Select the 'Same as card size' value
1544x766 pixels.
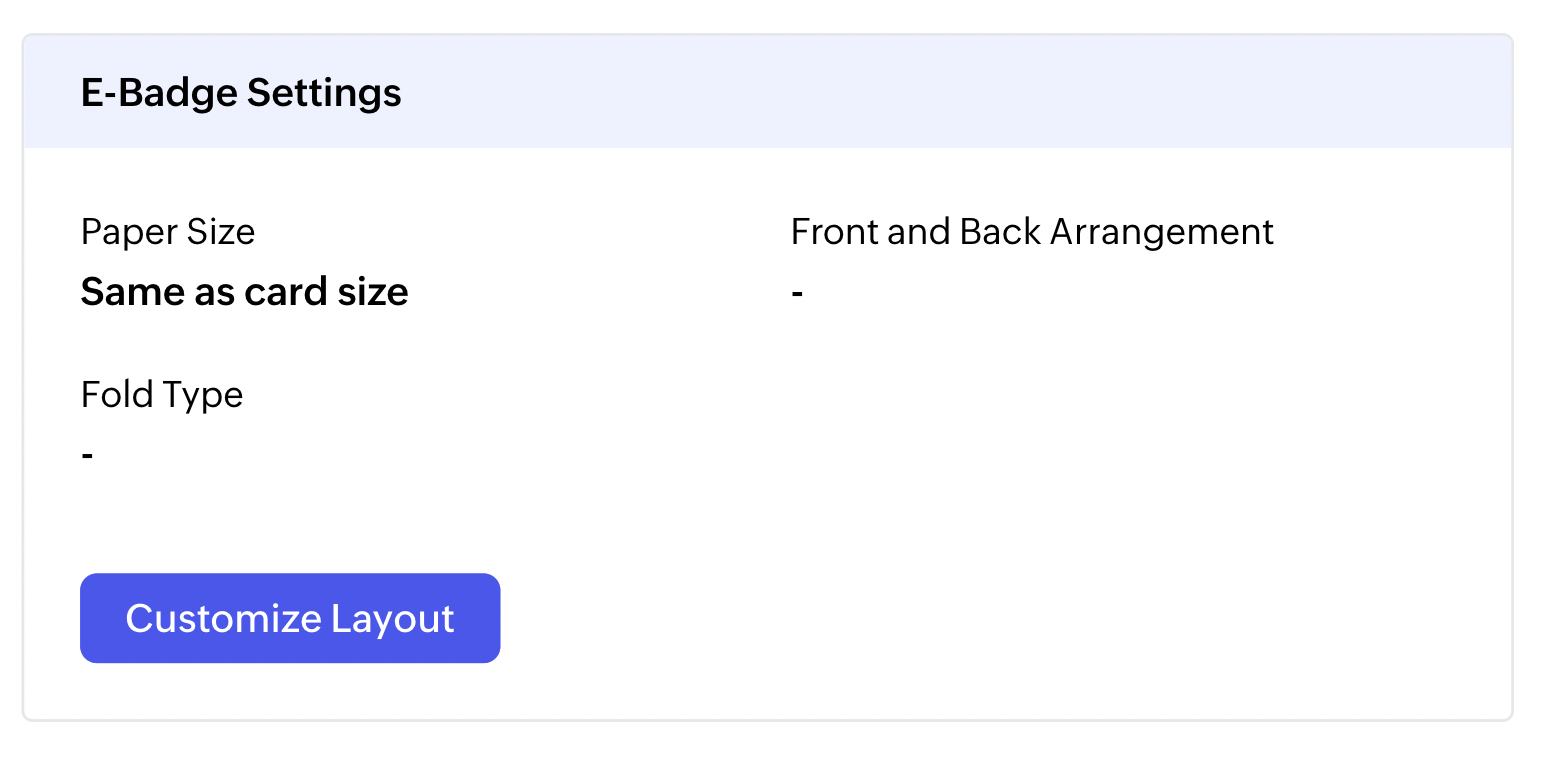tap(245, 292)
